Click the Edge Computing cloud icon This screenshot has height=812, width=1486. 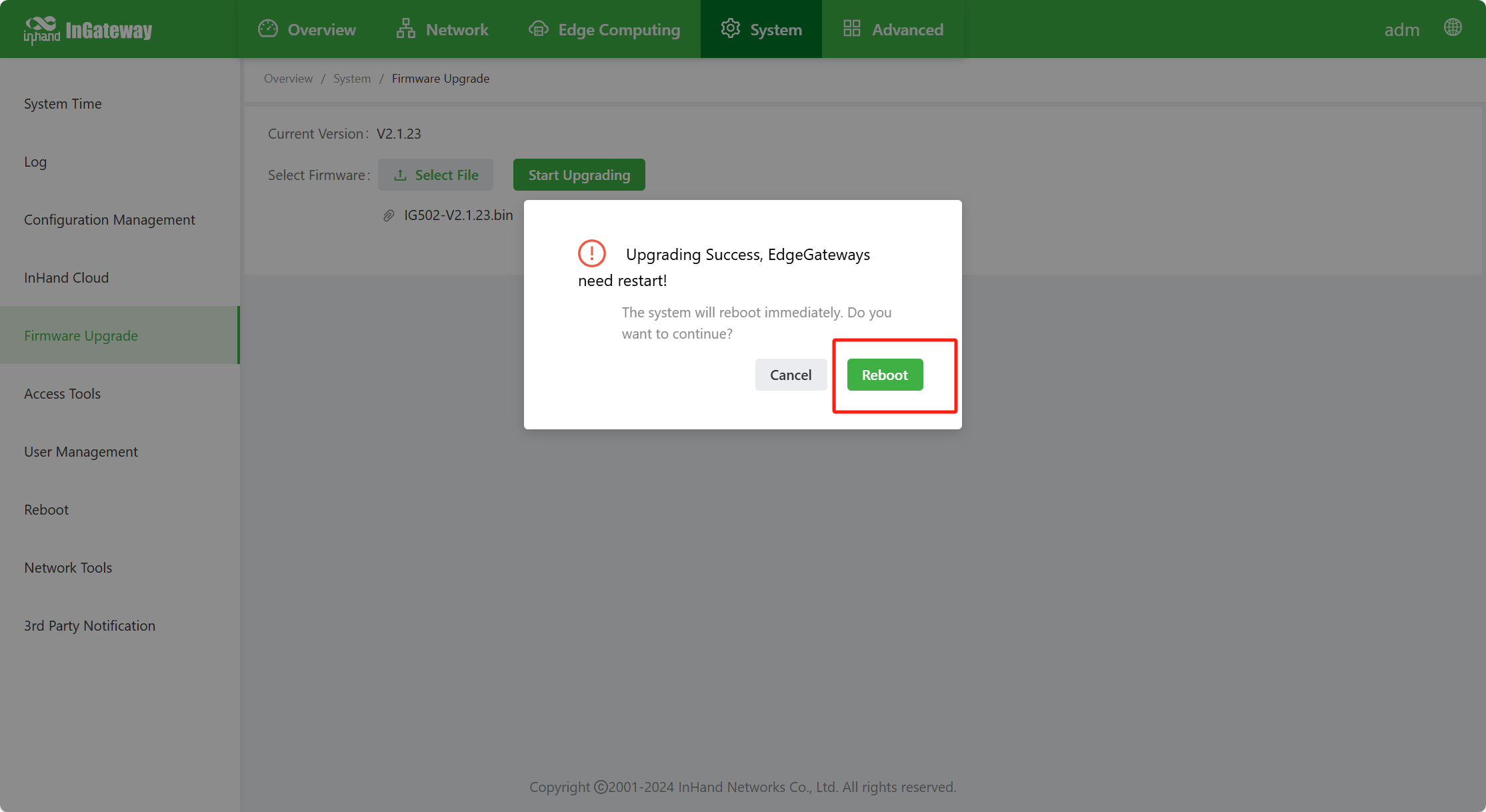pos(538,29)
